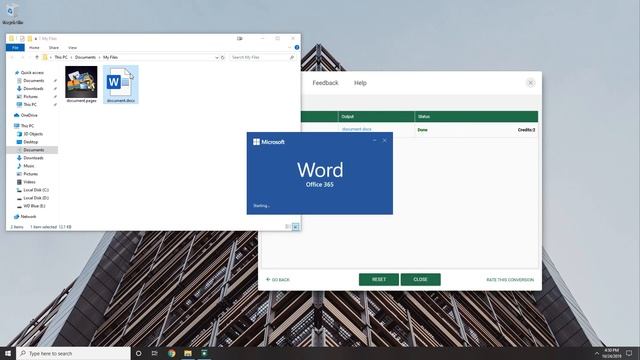Close the Word splash screen
The width and height of the screenshot is (640, 360).
coord(384,140)
